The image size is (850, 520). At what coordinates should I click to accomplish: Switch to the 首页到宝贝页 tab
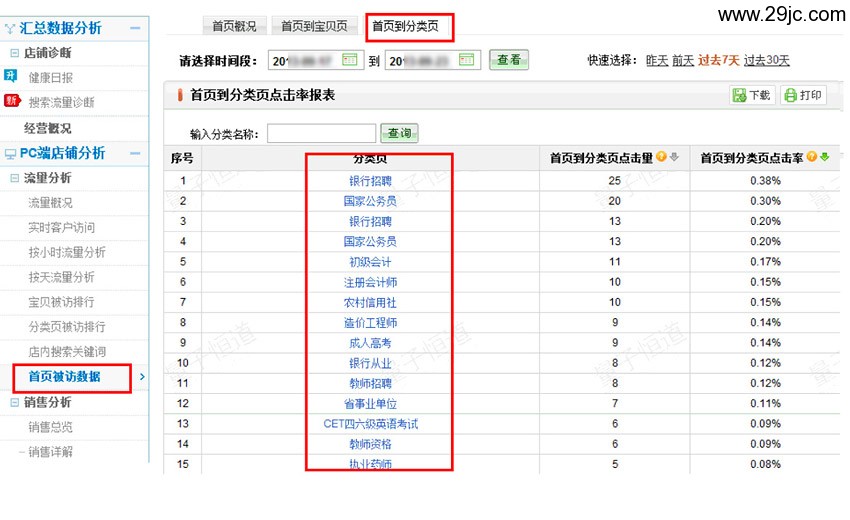[314, 26]
